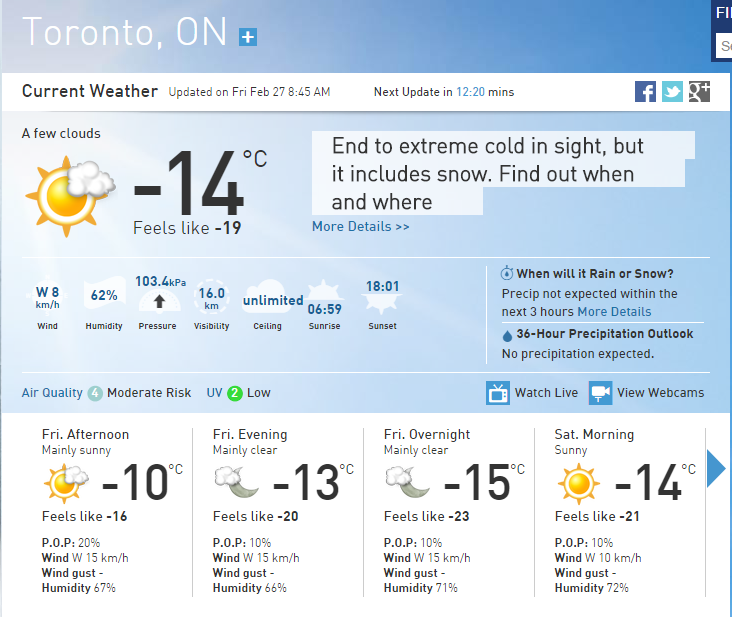Click the 36-Hour Precipitation Outlook heading
Viewport: 732px width, 617px height.
(604, 334)
